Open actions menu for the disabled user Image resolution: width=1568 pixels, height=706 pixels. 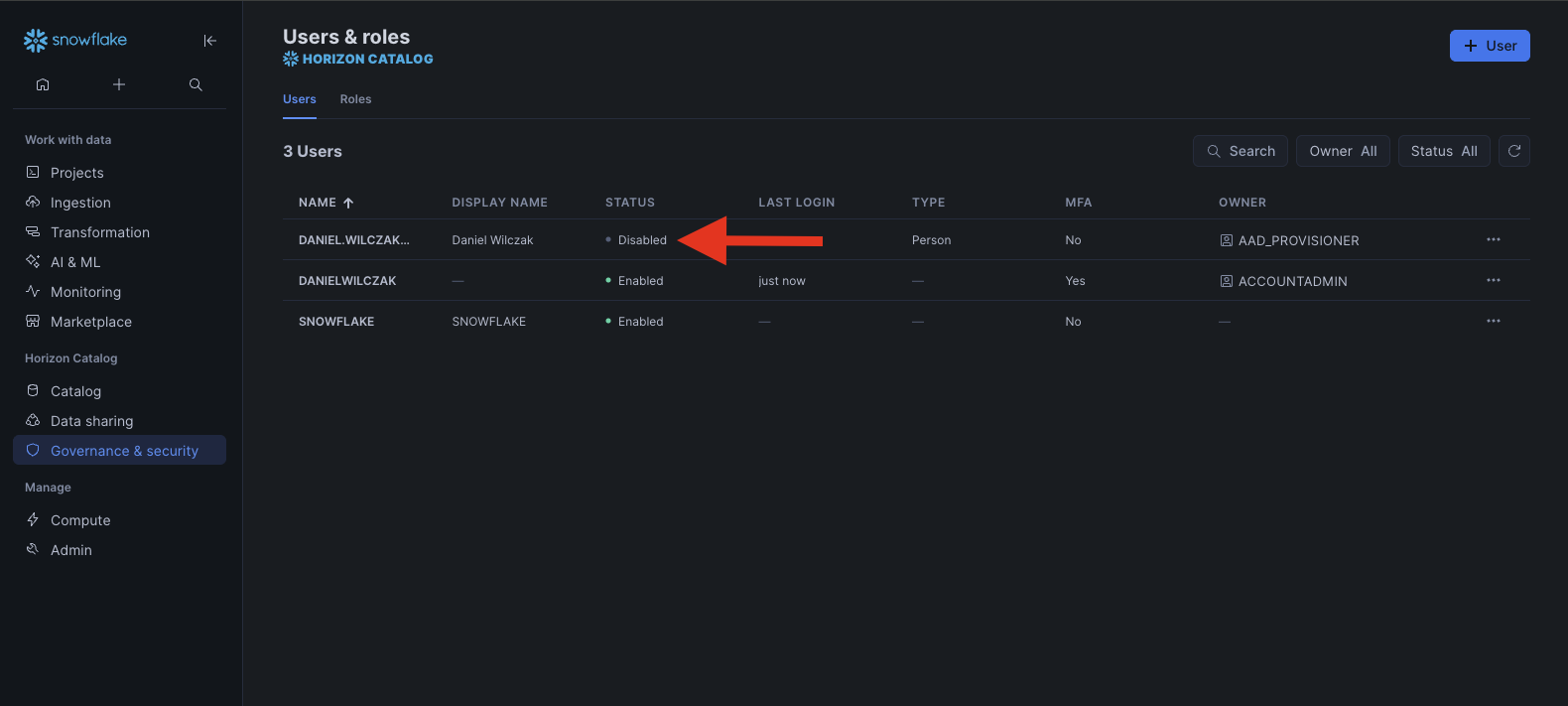(x=1493, y=240)
